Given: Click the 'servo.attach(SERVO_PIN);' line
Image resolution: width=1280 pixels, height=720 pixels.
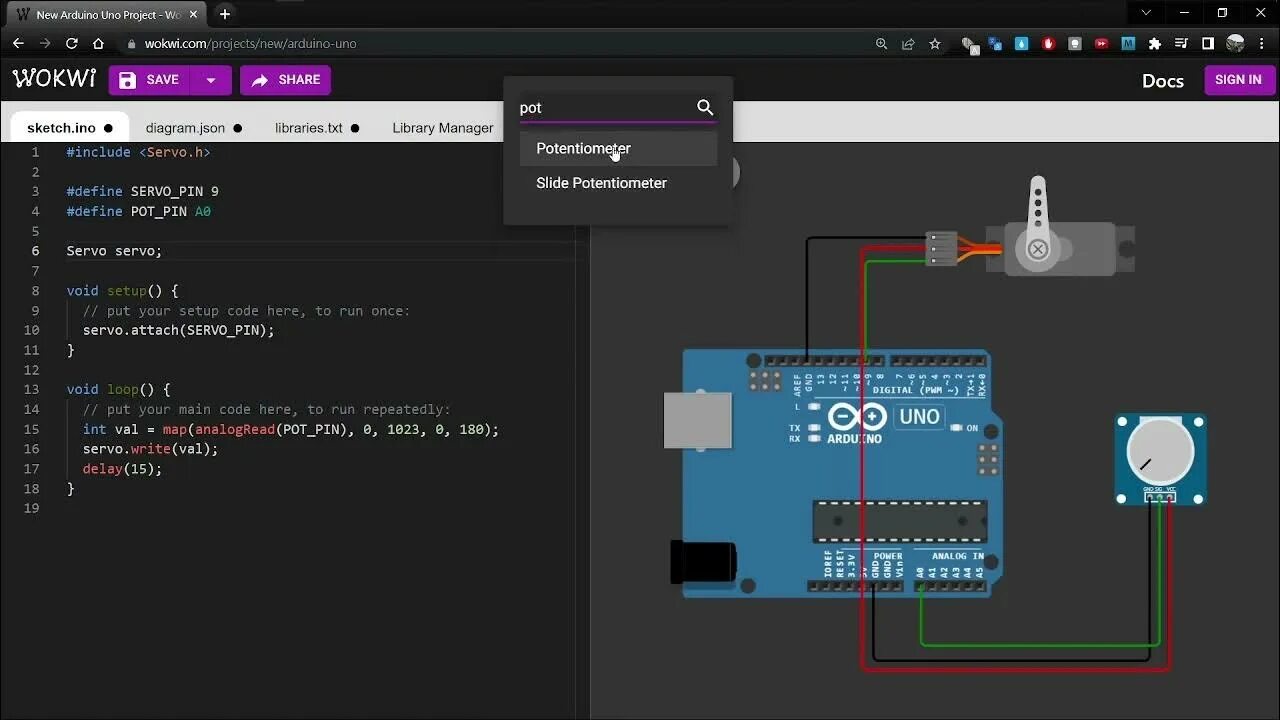Looking at the screenshot, I should [x=178, y=330].
